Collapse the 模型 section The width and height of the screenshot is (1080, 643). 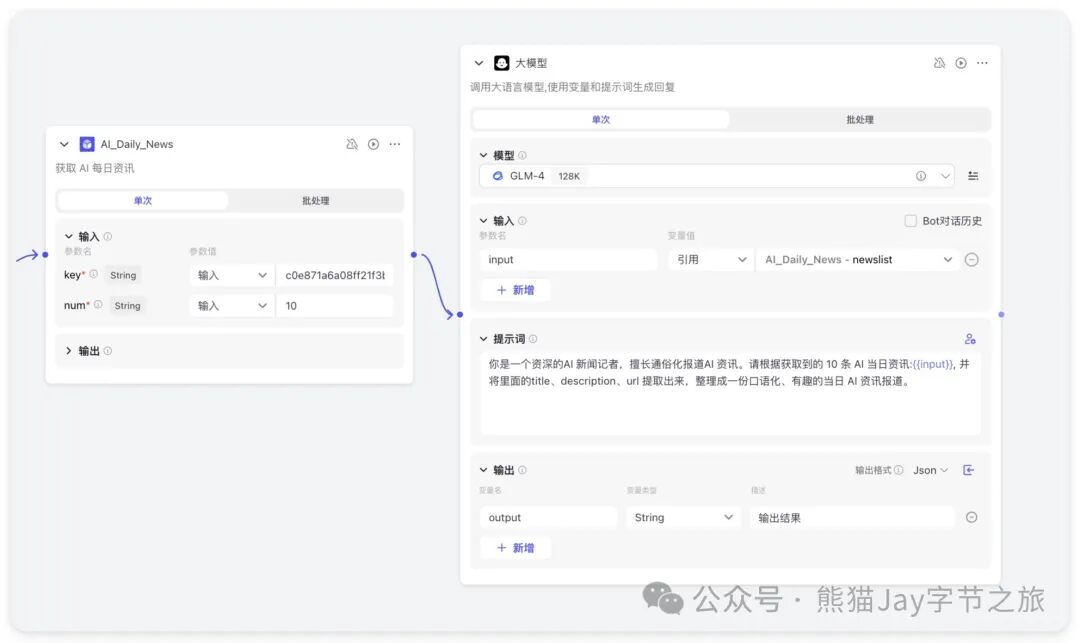[484, 155]
